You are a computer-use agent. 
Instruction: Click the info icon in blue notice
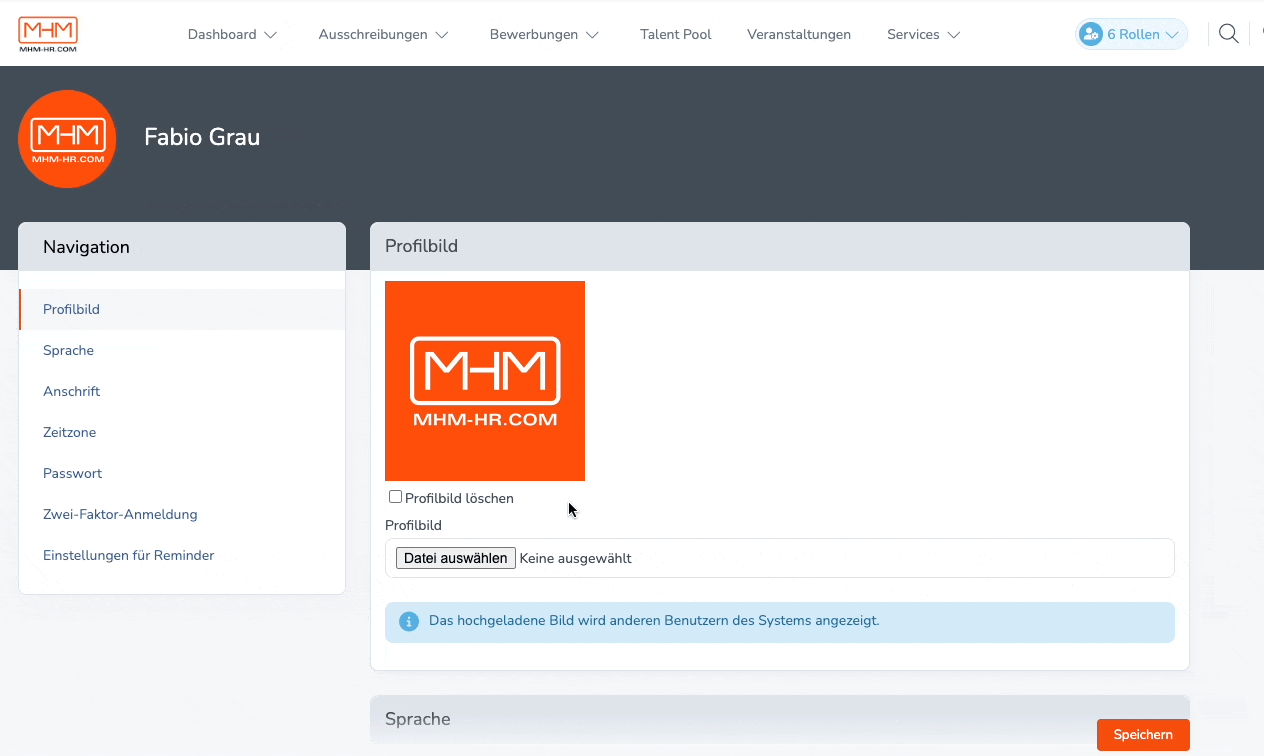point(409,621)
